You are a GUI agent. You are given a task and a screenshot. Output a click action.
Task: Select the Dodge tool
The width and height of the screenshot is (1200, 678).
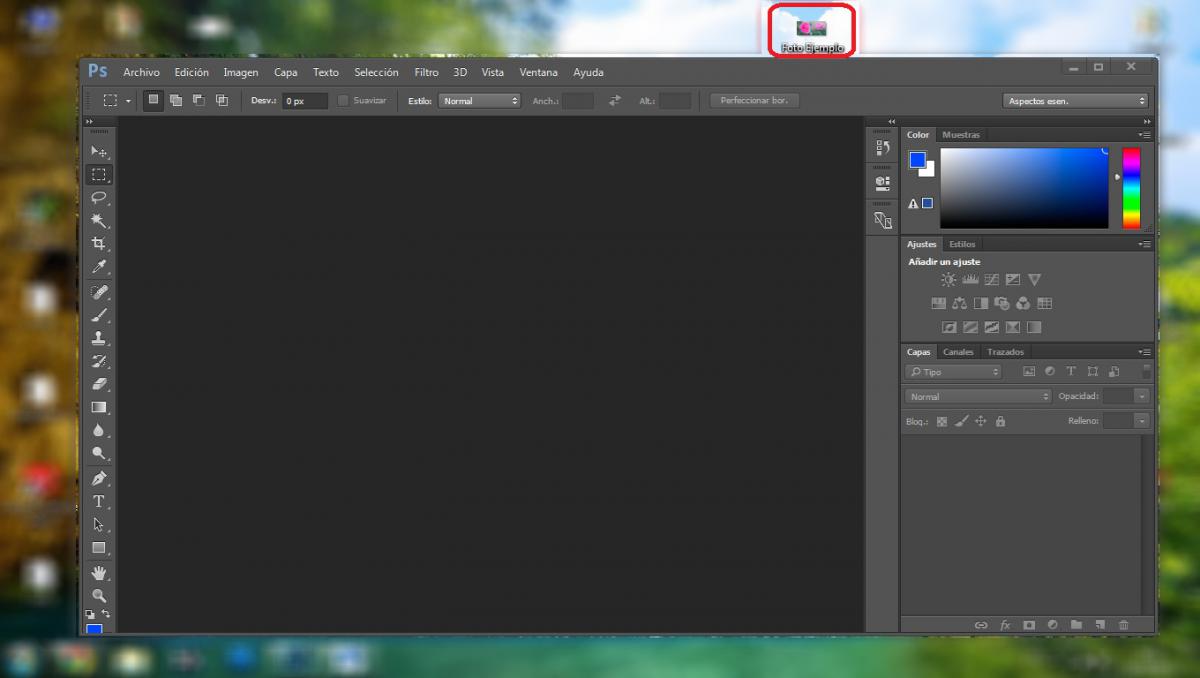click(99, 453)
